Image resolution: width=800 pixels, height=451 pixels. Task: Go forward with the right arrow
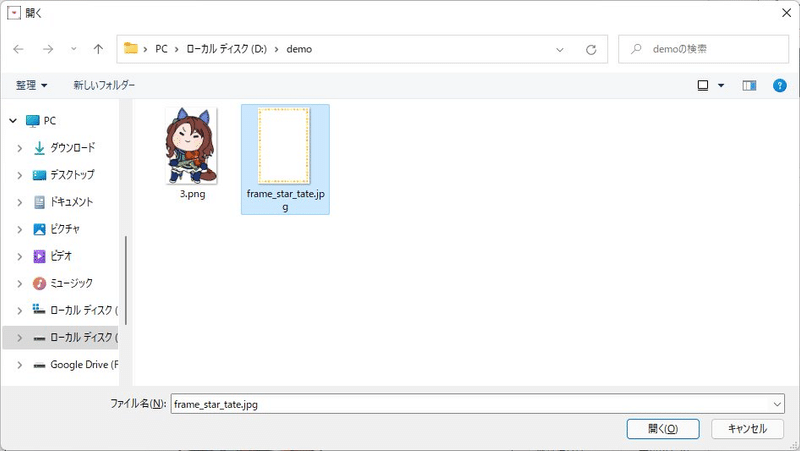48,49
